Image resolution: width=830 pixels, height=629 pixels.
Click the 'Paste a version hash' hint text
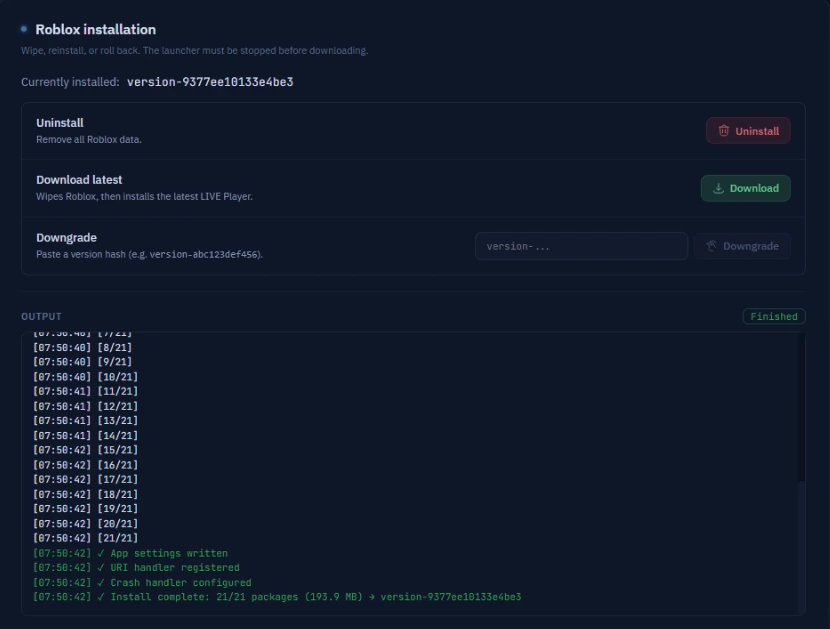tap(149, 255)
